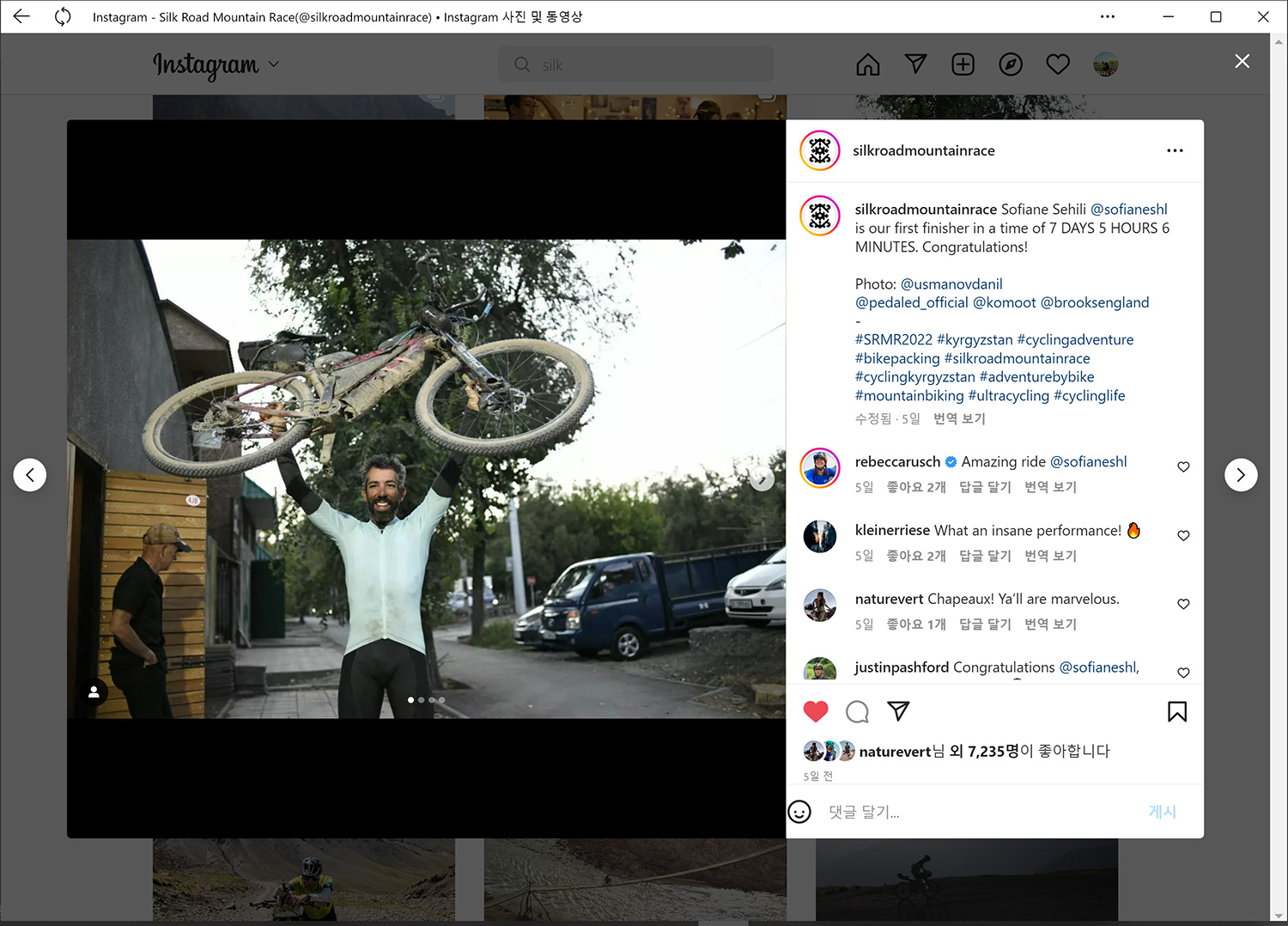This screenshot has height=926, width=1288.
Task: View likes on rebeccarusch's comment
Action: (916, 487)
